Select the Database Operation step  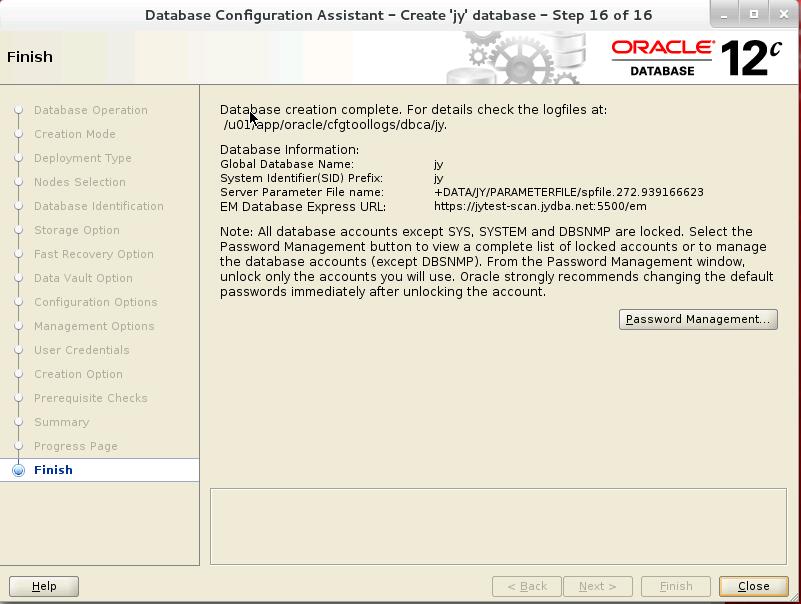91,110
